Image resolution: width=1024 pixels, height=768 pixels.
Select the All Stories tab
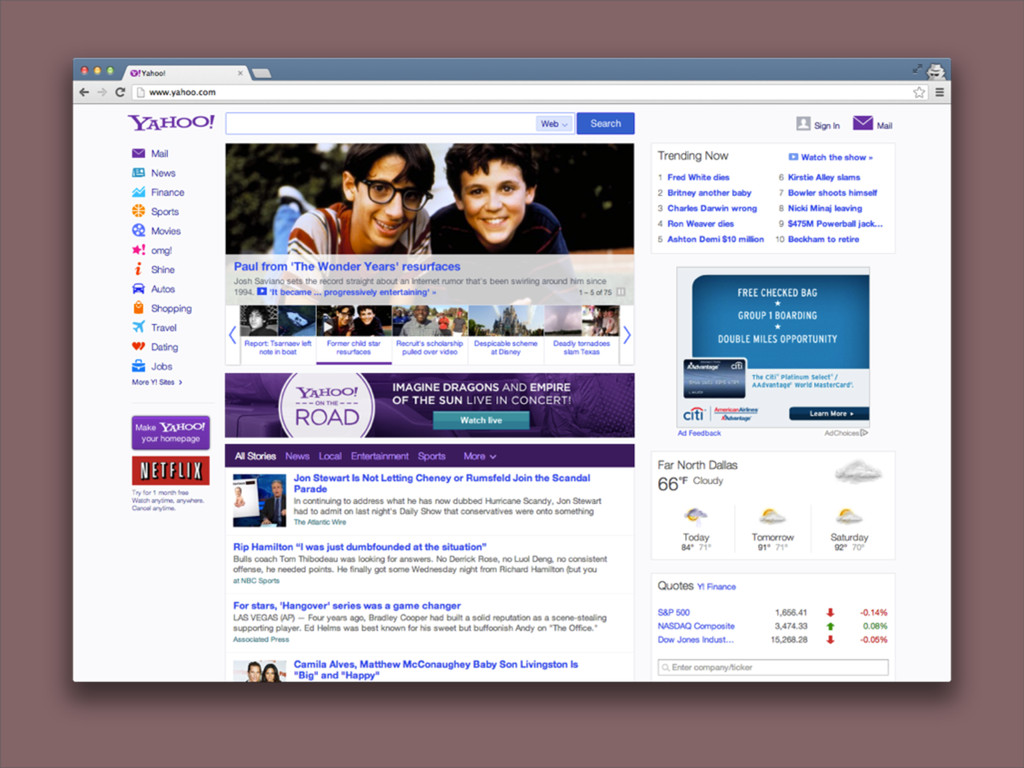point(255,456)
